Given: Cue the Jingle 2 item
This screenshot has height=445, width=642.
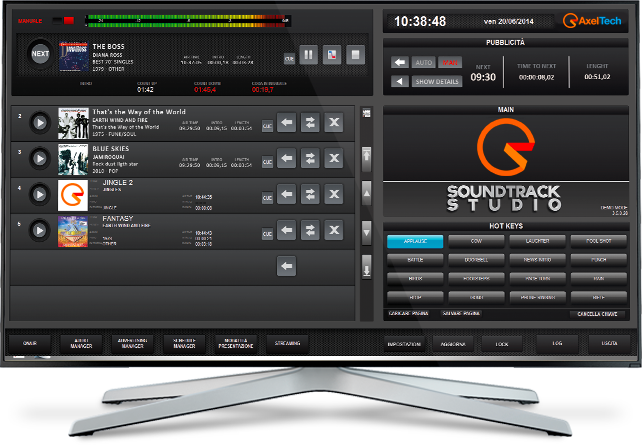Looking at the screenshot, I should pos(267,198).
